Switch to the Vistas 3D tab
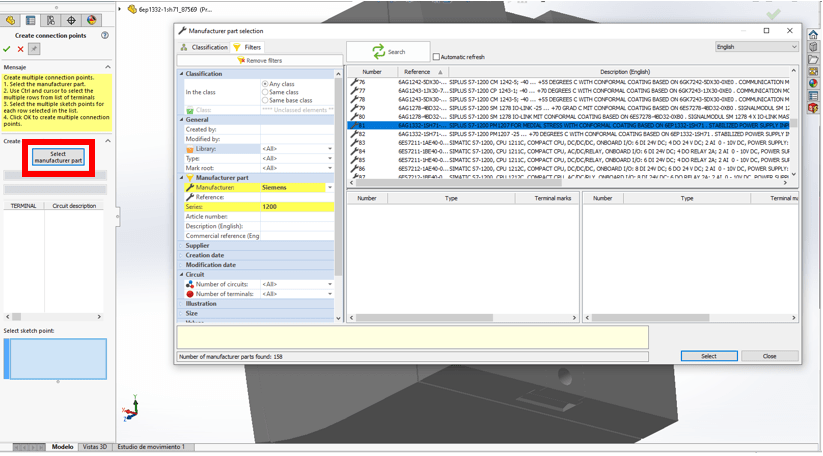The height and width of the screenshot is (456, 823). tap(95, 447)
